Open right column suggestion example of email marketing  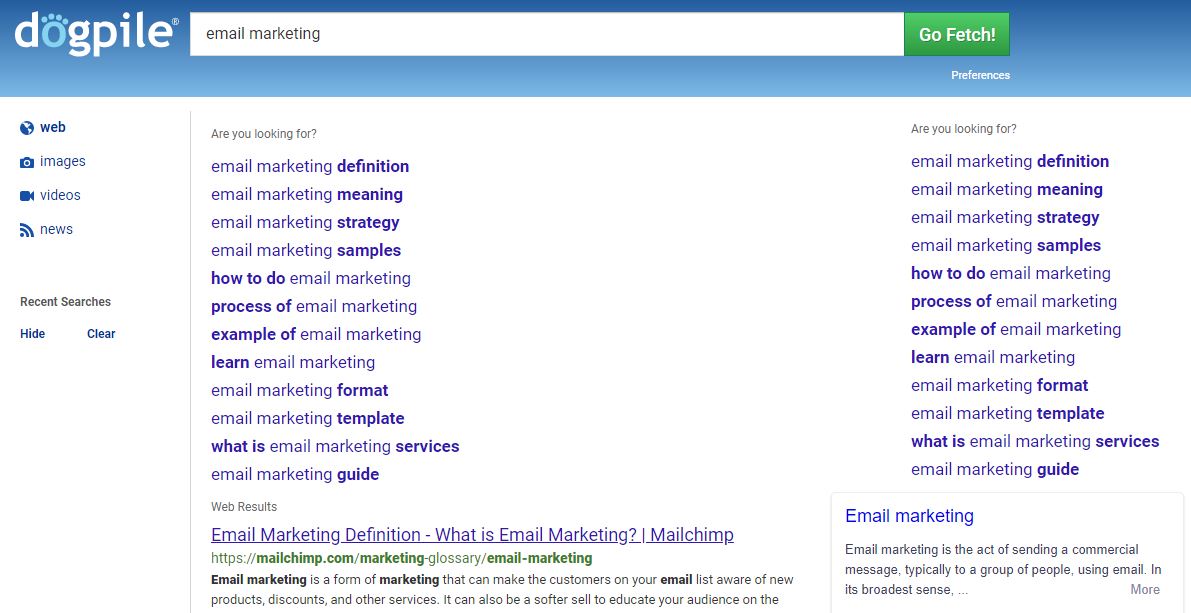1016,330
